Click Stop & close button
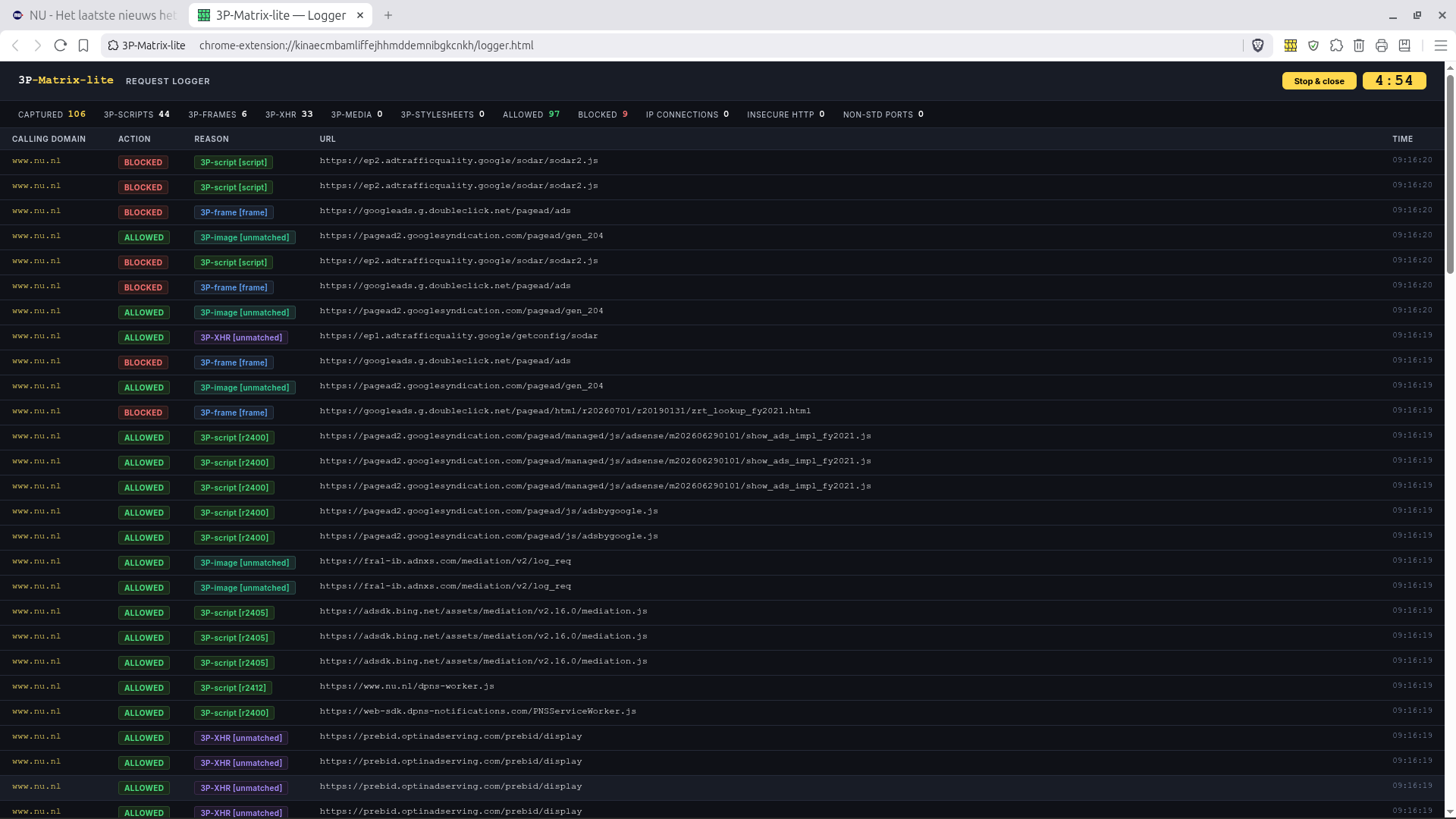1456x819 pixels. point(1319,81)
